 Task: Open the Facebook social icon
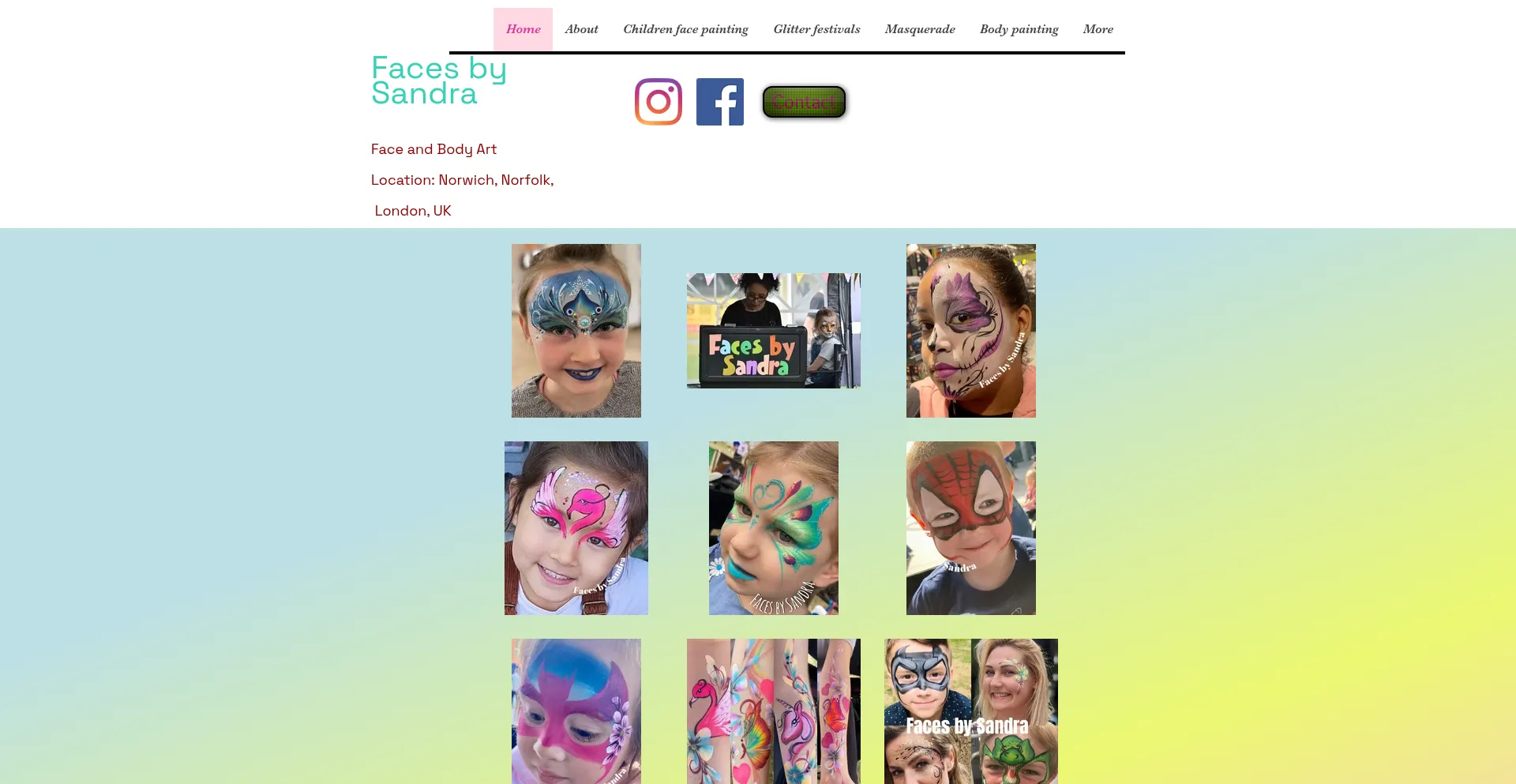pos(720,102)
